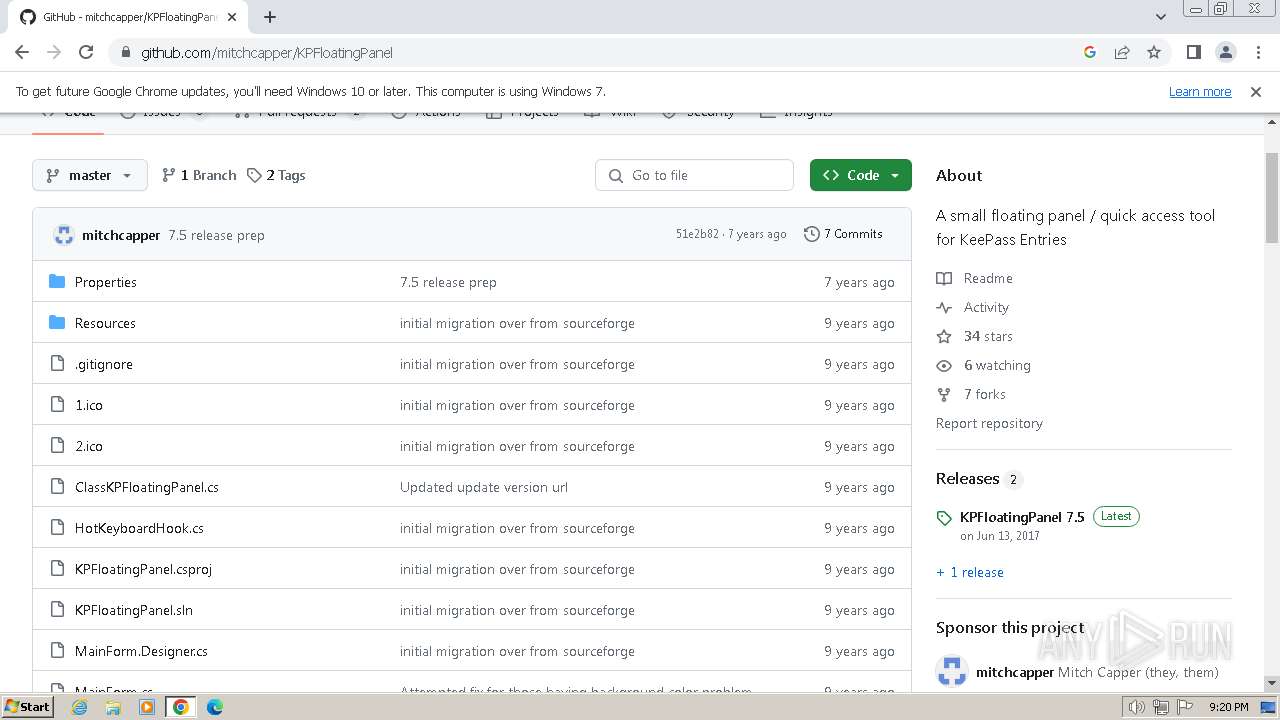Open the Windows Start menu
1280x720 pixels.
pyautogui.click(x=27, y=706)
